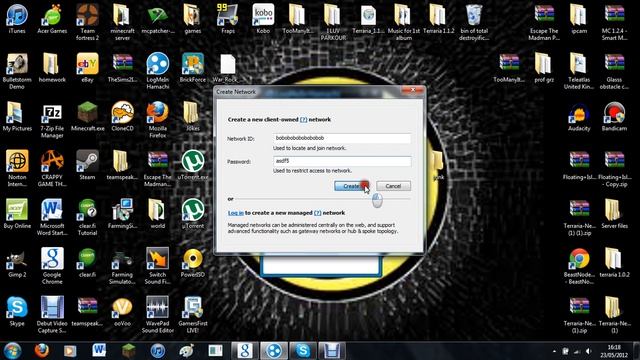Open Firefox from the taskbar
This screenshot has width=640, height=360.
coord(41,351)
